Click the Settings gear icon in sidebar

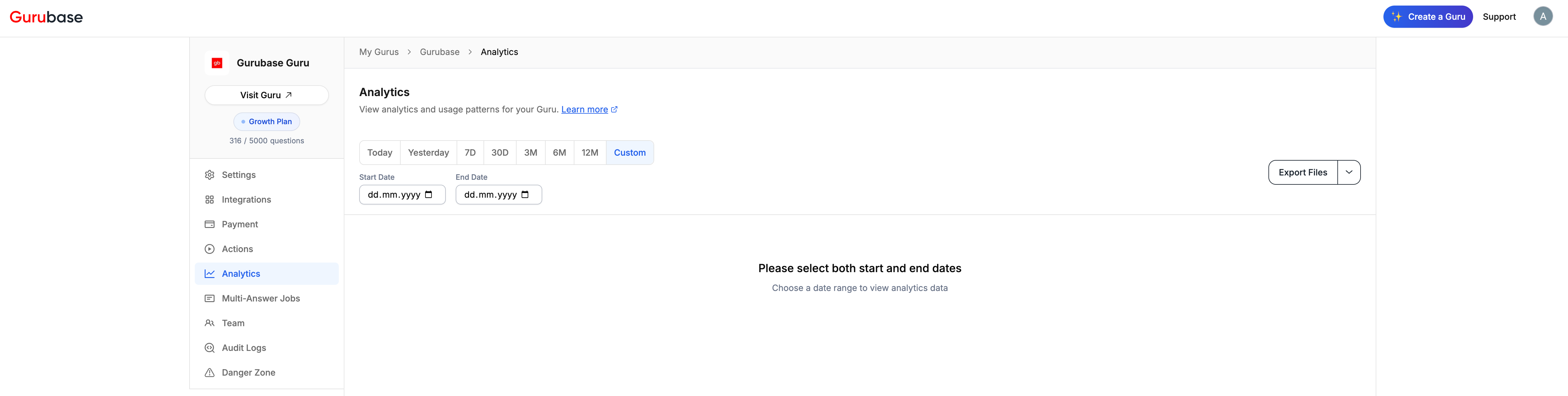209,175
